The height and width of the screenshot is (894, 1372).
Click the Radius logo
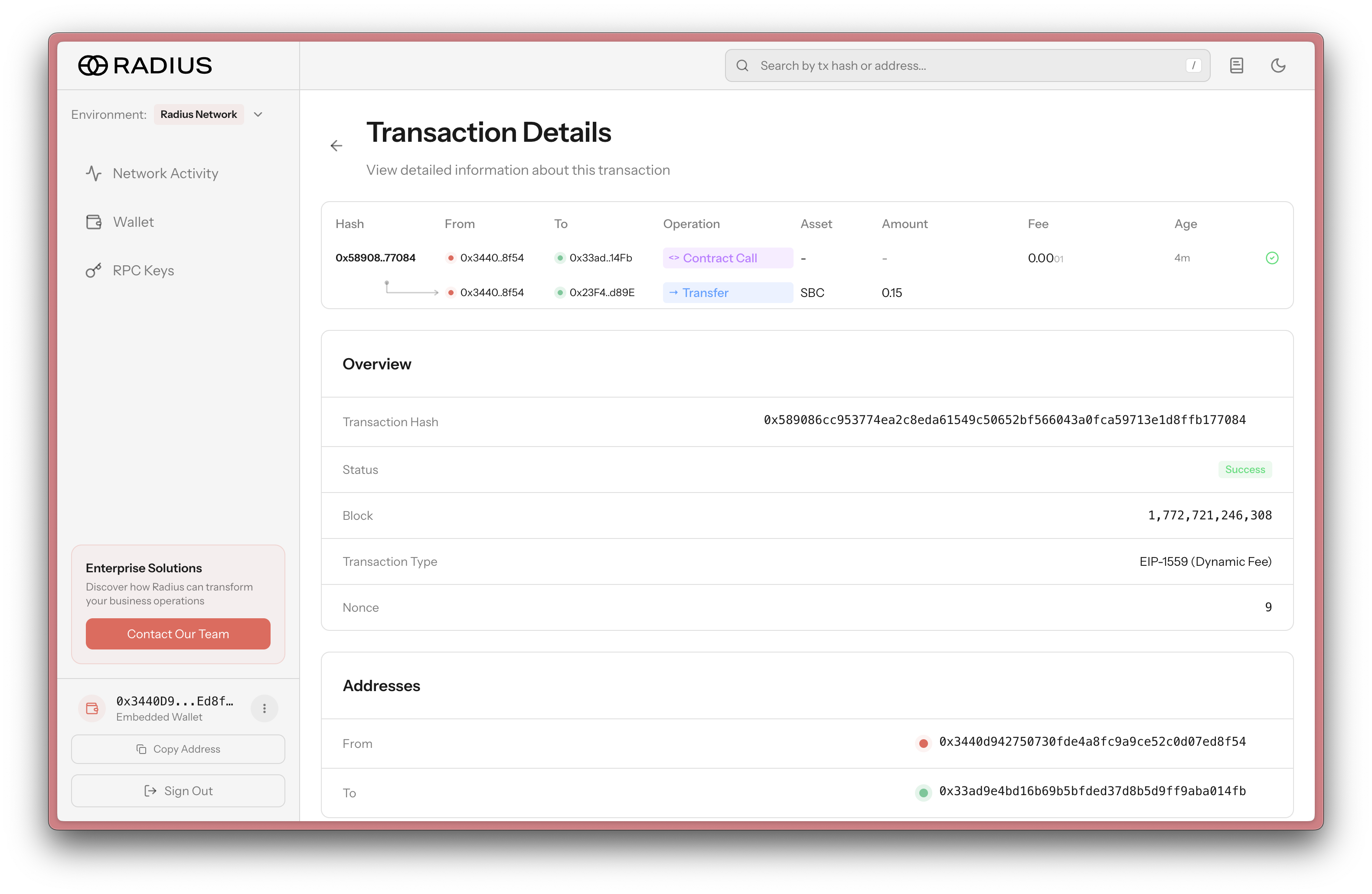click(x=145, y=66)
